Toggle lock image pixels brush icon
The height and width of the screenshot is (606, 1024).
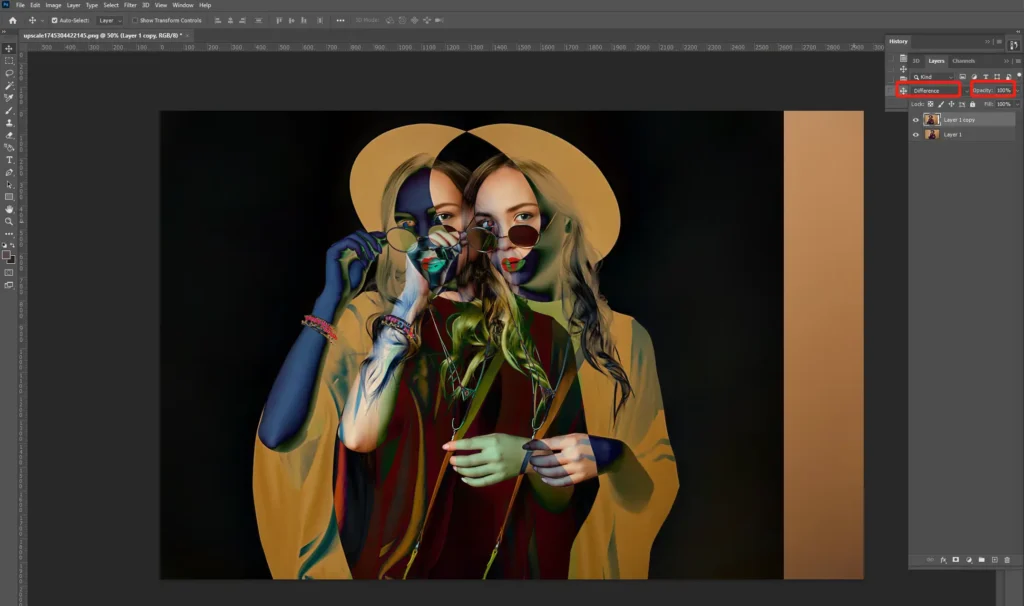pyautogui.click(x=941, y=104)
